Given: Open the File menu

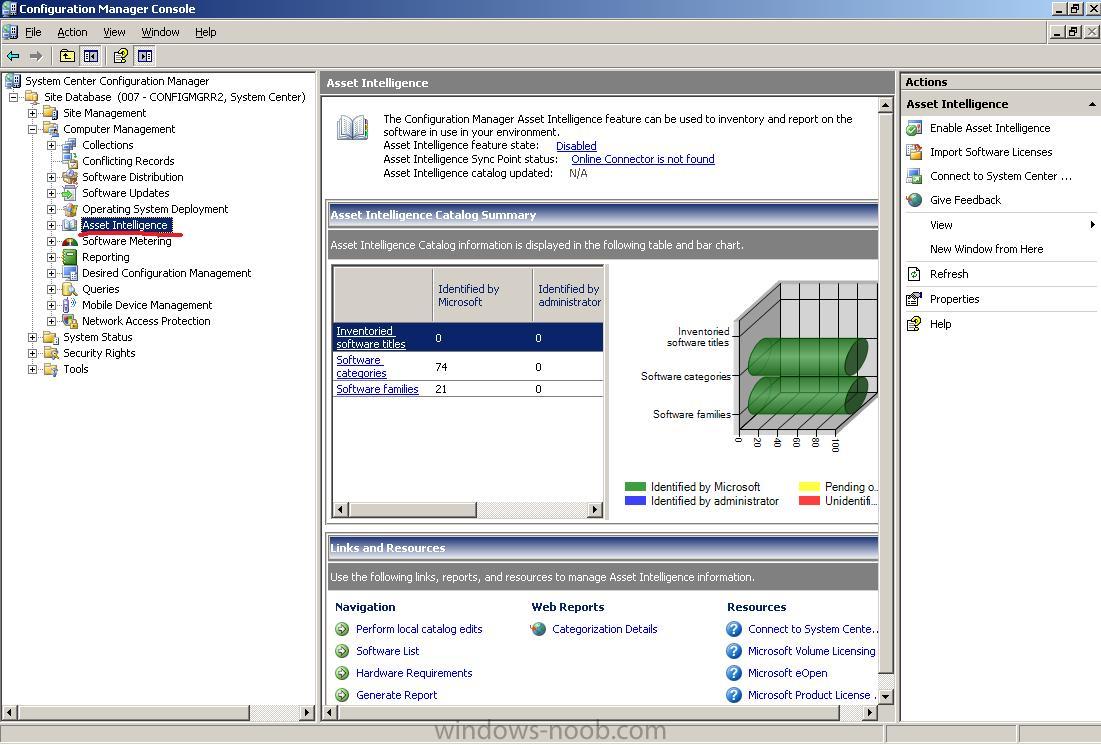Looking at the screenshot, I should pos(33,32).
